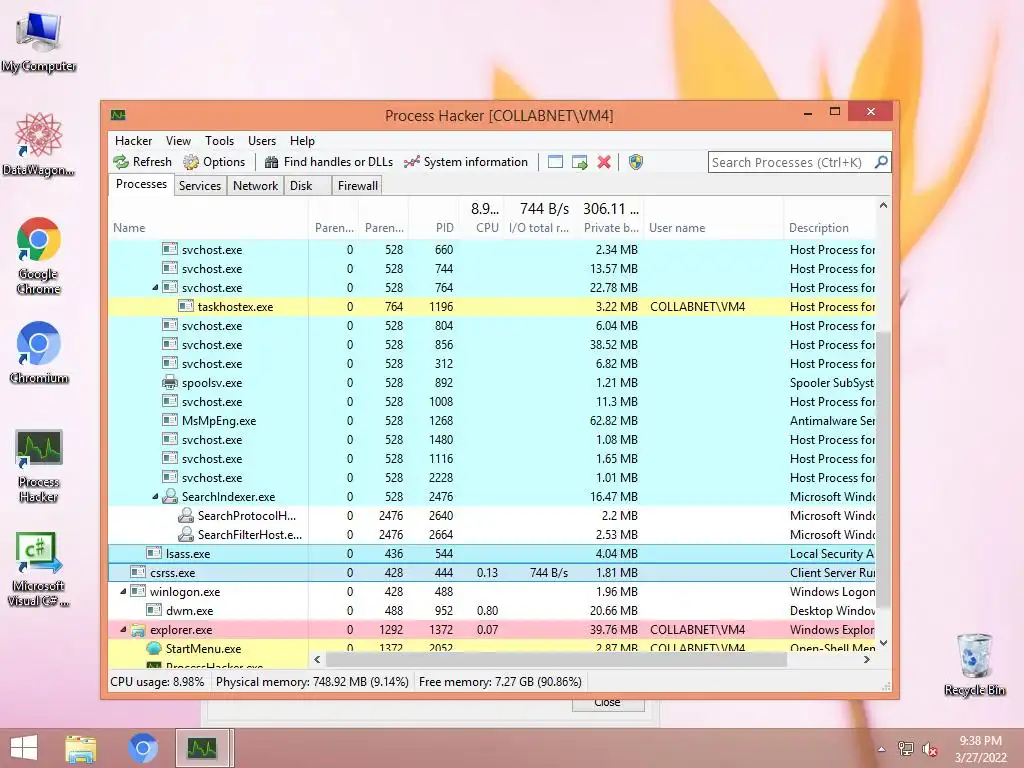Click the I/O value 744 B/s for csrss.exe
1024x768 pixels.
click(549, 573)
